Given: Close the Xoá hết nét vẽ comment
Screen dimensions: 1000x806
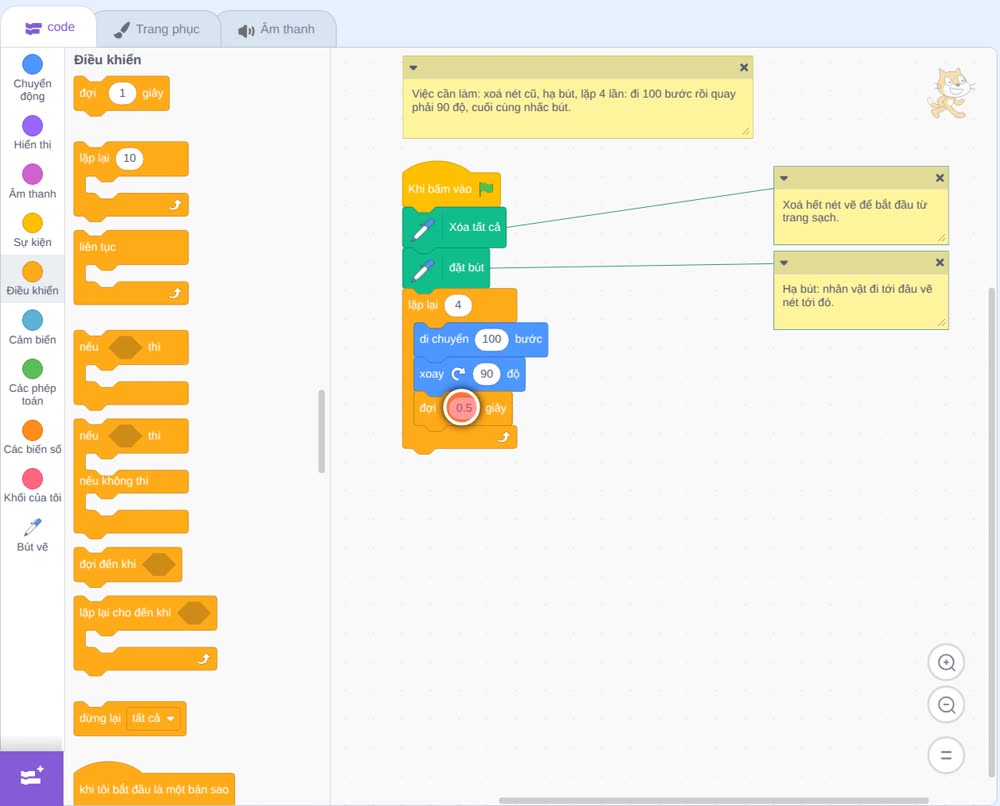Looking at the screenshot, I should [x=939, y=179].
